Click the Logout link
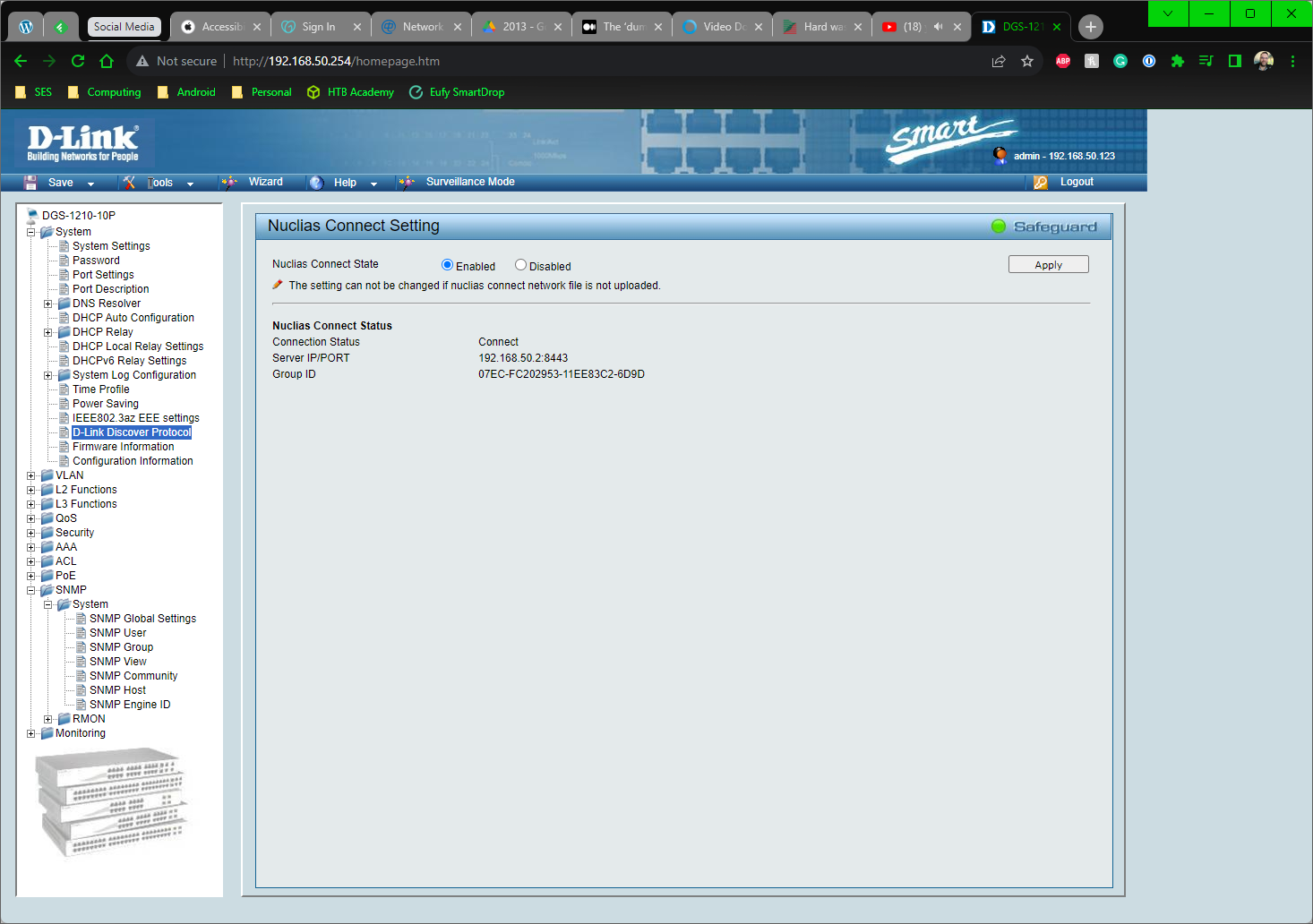 1077,182
